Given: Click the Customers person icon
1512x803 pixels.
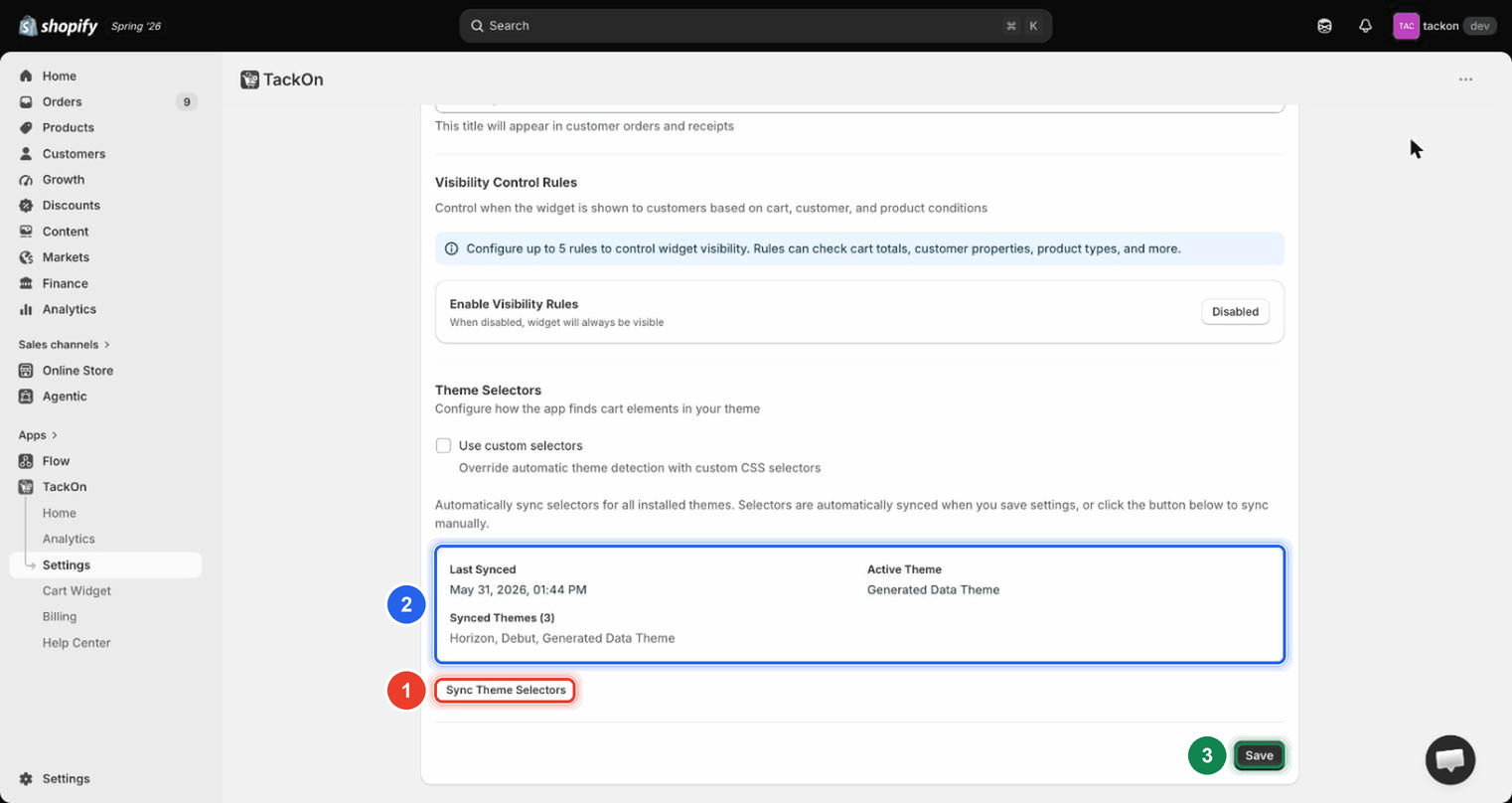Looking at the screenshot, I should pyautogui.click(x=26, y=154).
